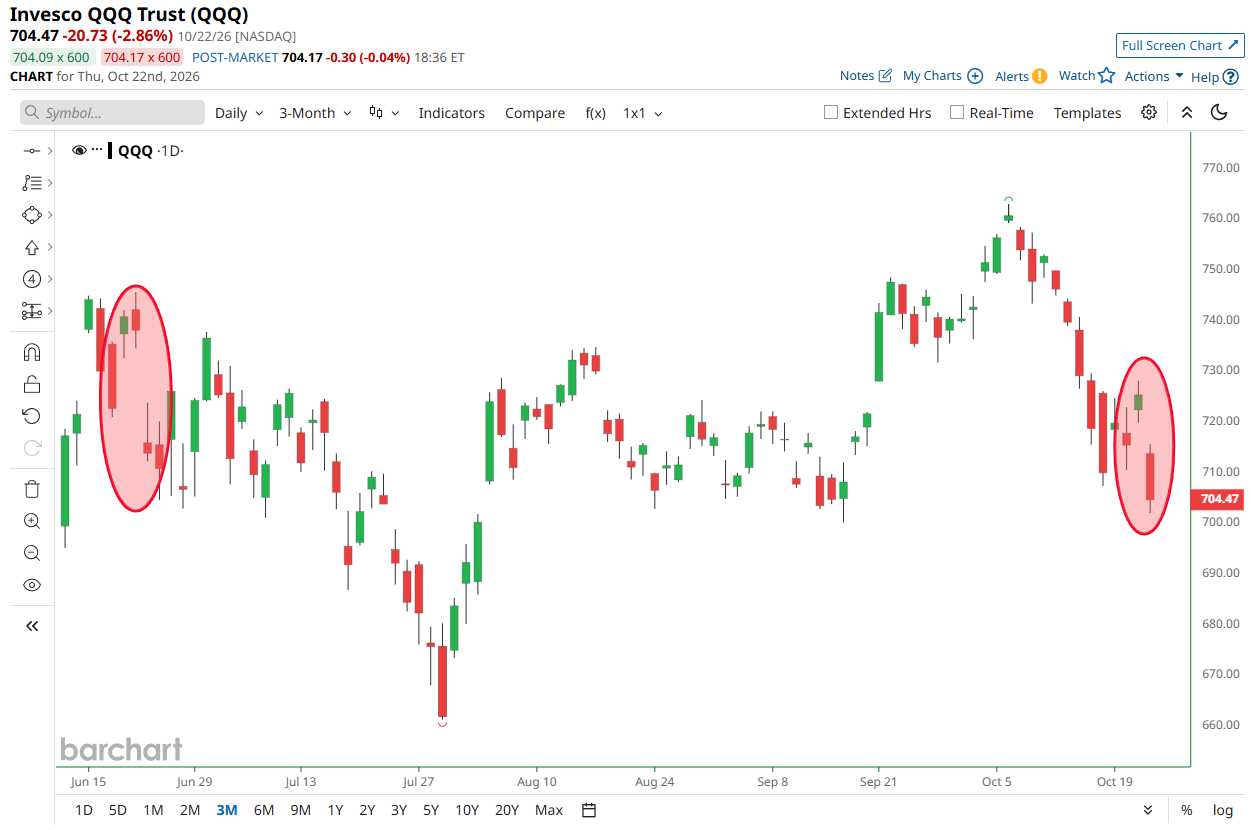The width and height of the screenshot is (1251, 830).
Task: Zoom in on the chart
Action: [x=31, y=521]
